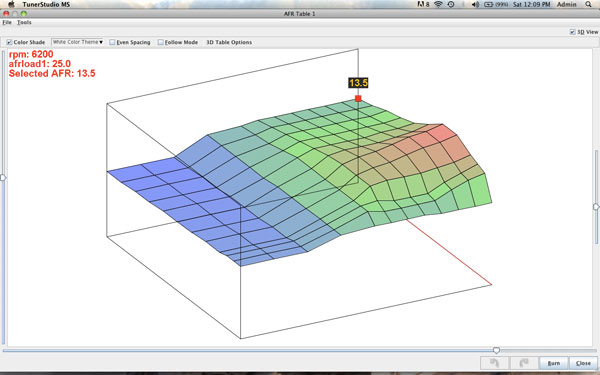This screenshot has width=600, height=375.
Task: Open the Time Machine menu bar icon
Action: (x=451, y=4)
